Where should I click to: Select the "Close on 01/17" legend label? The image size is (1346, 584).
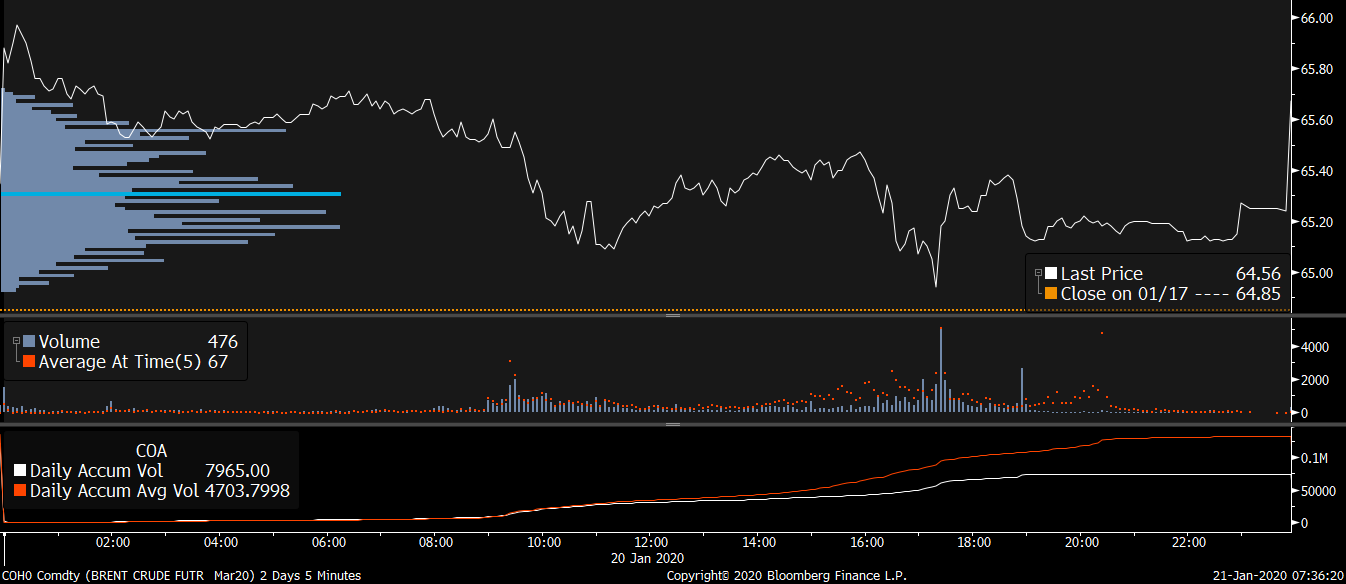[1124, 294]
